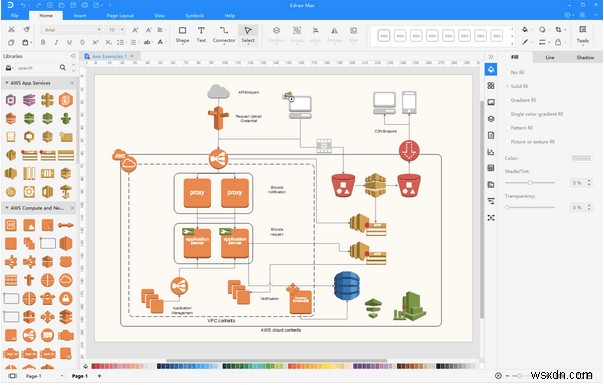Adjust the Transparency slider
This screenshot has height=385, width=604.
(530, 207)
